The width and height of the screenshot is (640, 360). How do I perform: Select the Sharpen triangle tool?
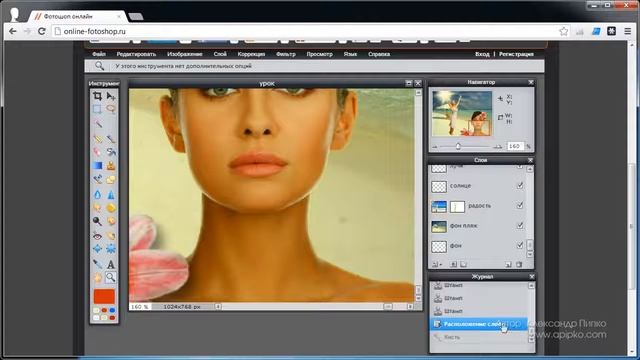pos(111,195)
